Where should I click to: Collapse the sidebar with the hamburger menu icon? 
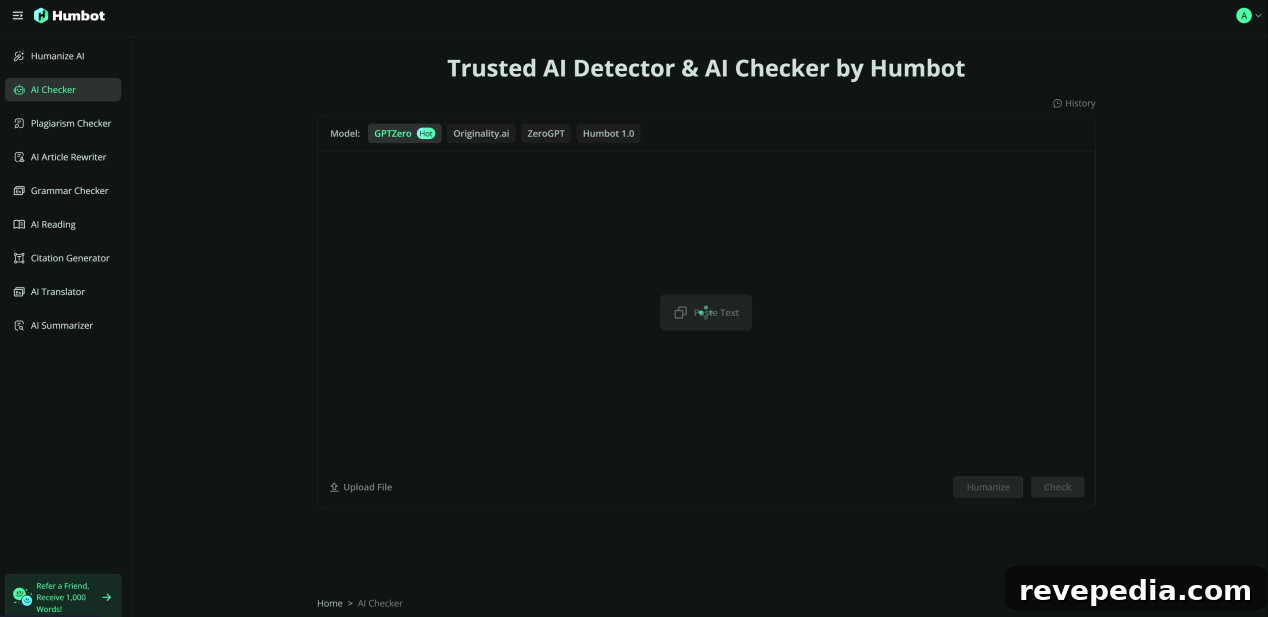pyautogui.click(x=17, y=16)
